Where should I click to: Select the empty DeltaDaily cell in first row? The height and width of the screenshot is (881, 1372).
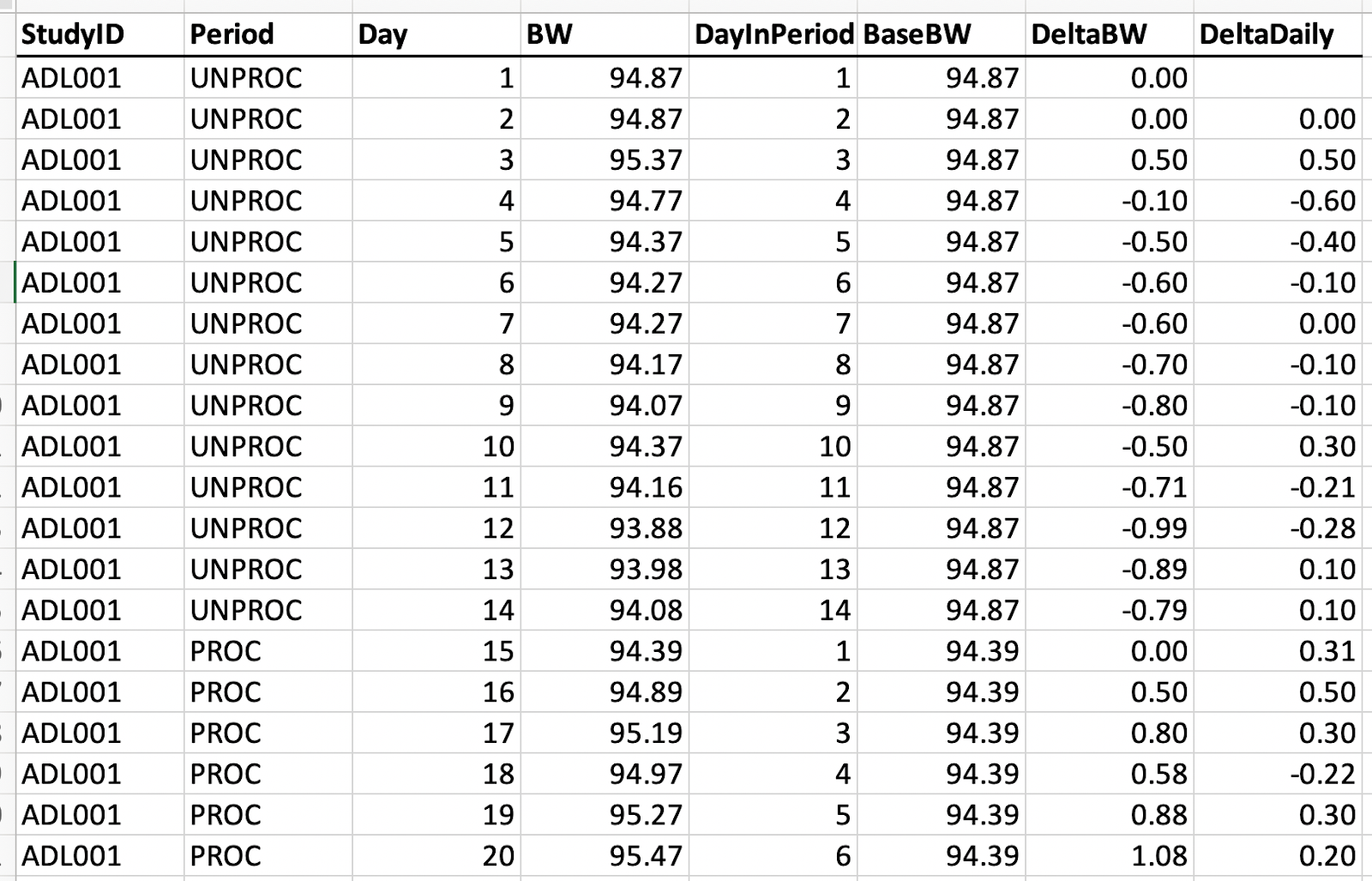click(1278, 78)
